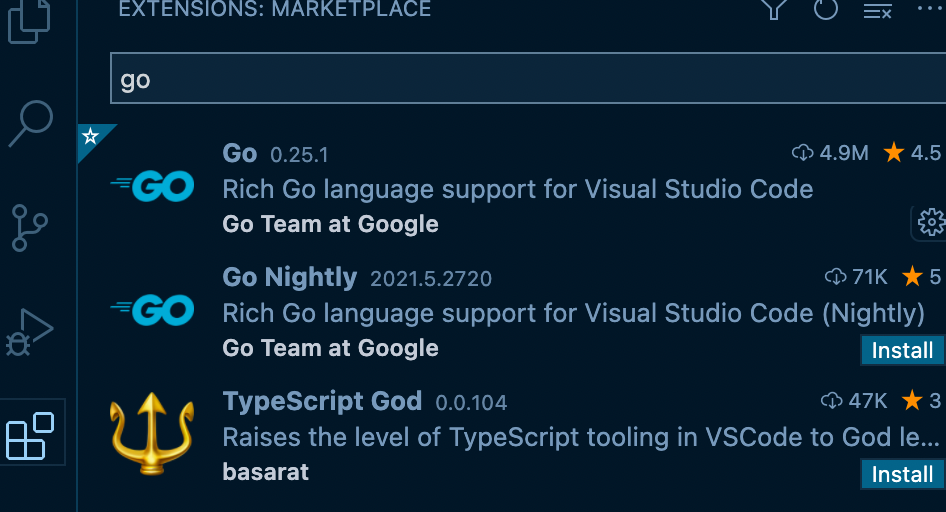Click the 'Raises the level of TypeScript tooling' description
The image size is (946, 512).
(x=581, y=437)
